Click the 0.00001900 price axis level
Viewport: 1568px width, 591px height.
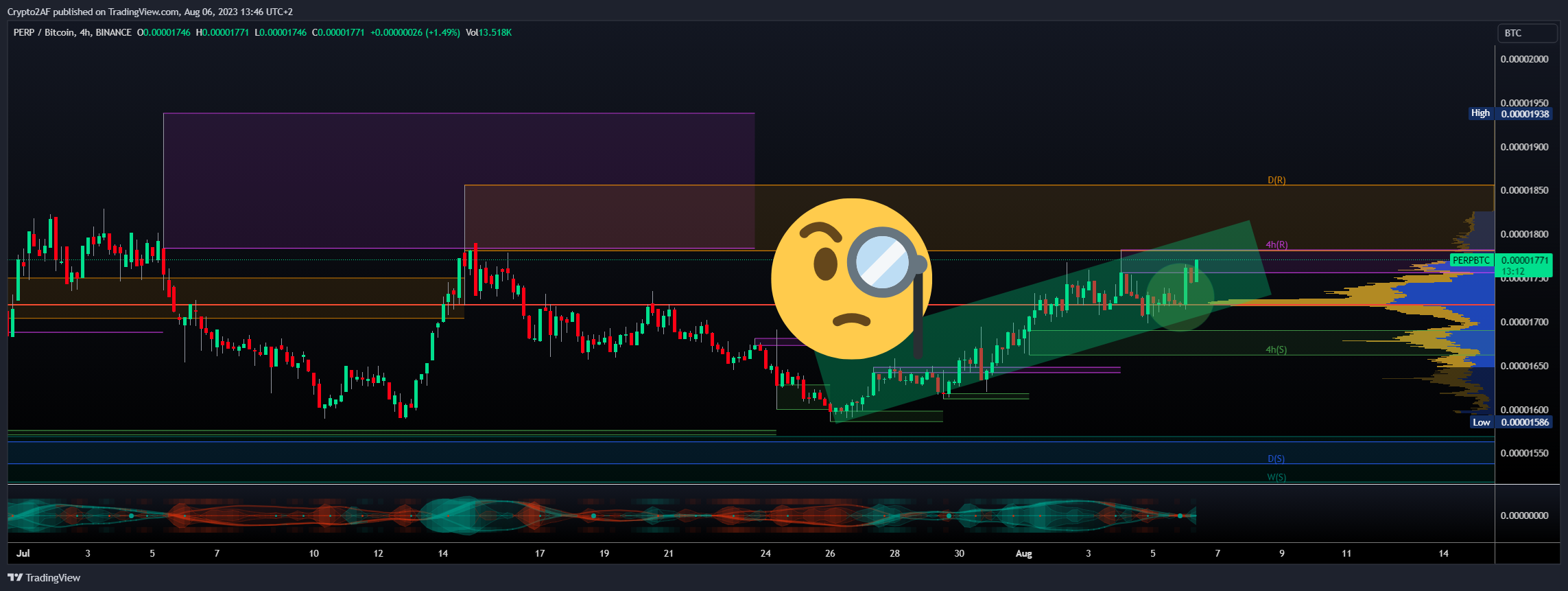(1524, 147)
